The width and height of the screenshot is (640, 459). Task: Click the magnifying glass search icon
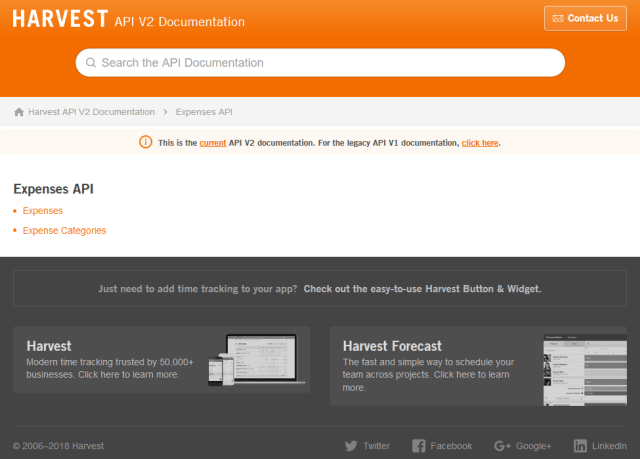coord(91,62)
